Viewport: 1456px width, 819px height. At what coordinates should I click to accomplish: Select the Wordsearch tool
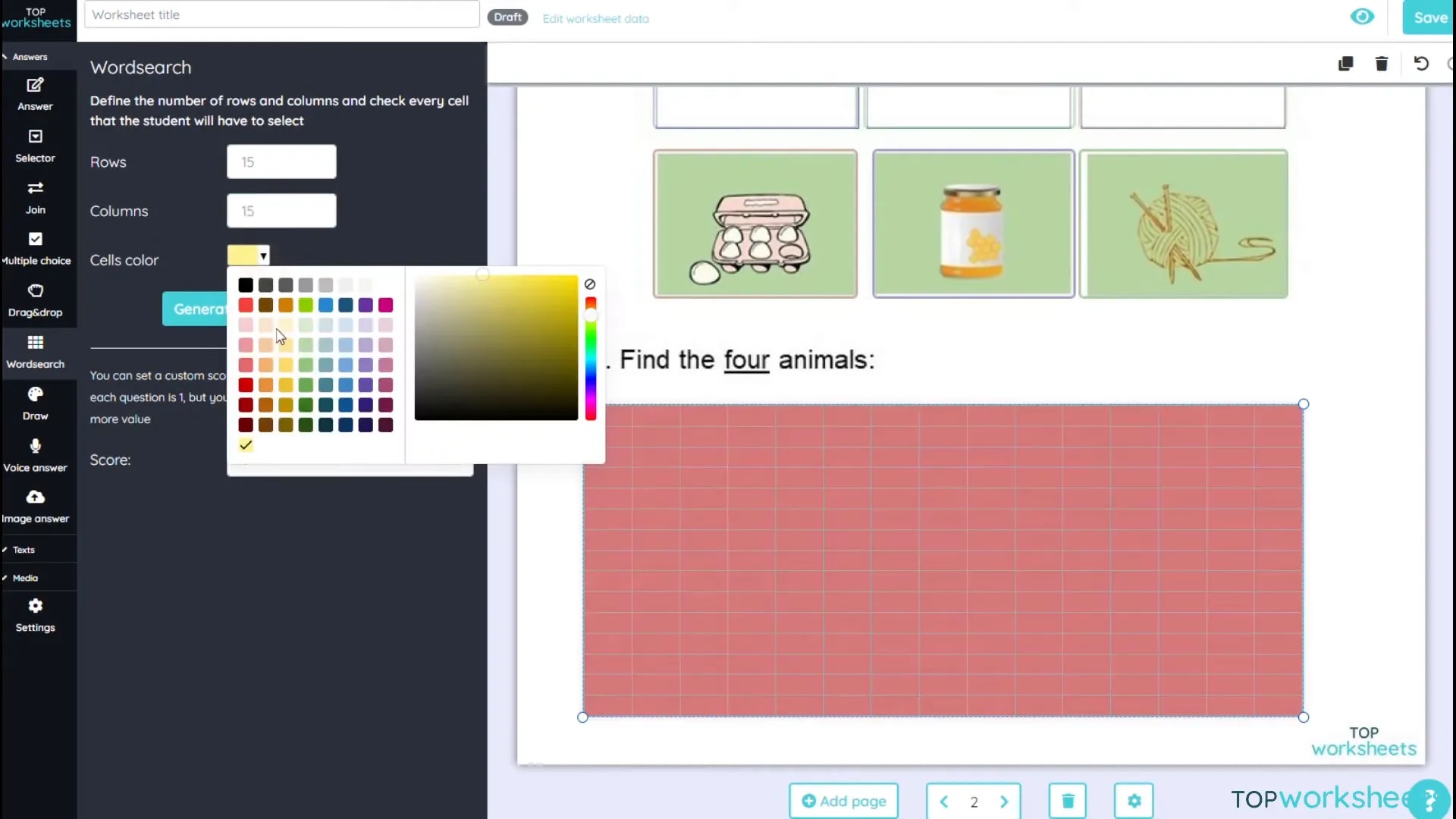pos(35,351)
